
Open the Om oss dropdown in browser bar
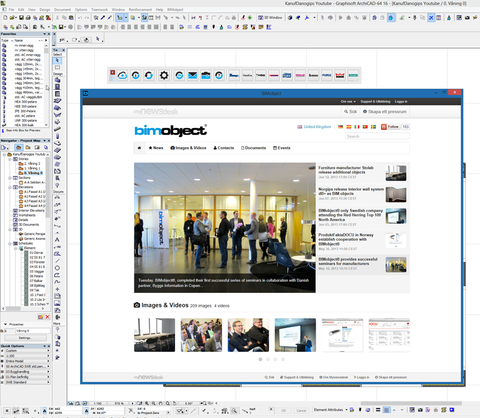[348, 101]
